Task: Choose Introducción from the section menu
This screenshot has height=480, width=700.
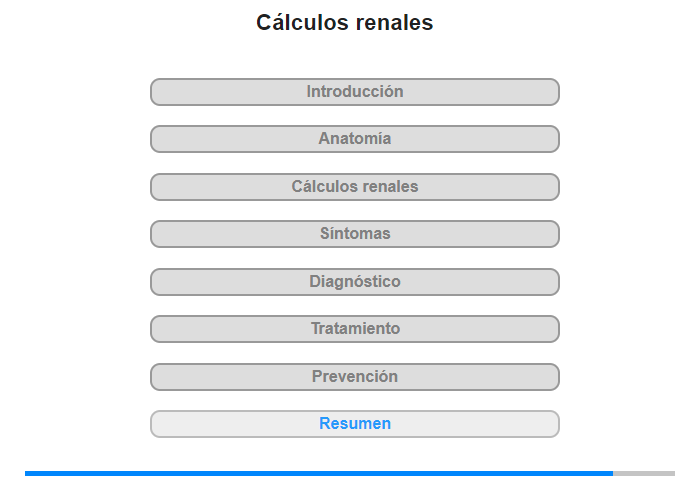Action: (x=354, y=92)
